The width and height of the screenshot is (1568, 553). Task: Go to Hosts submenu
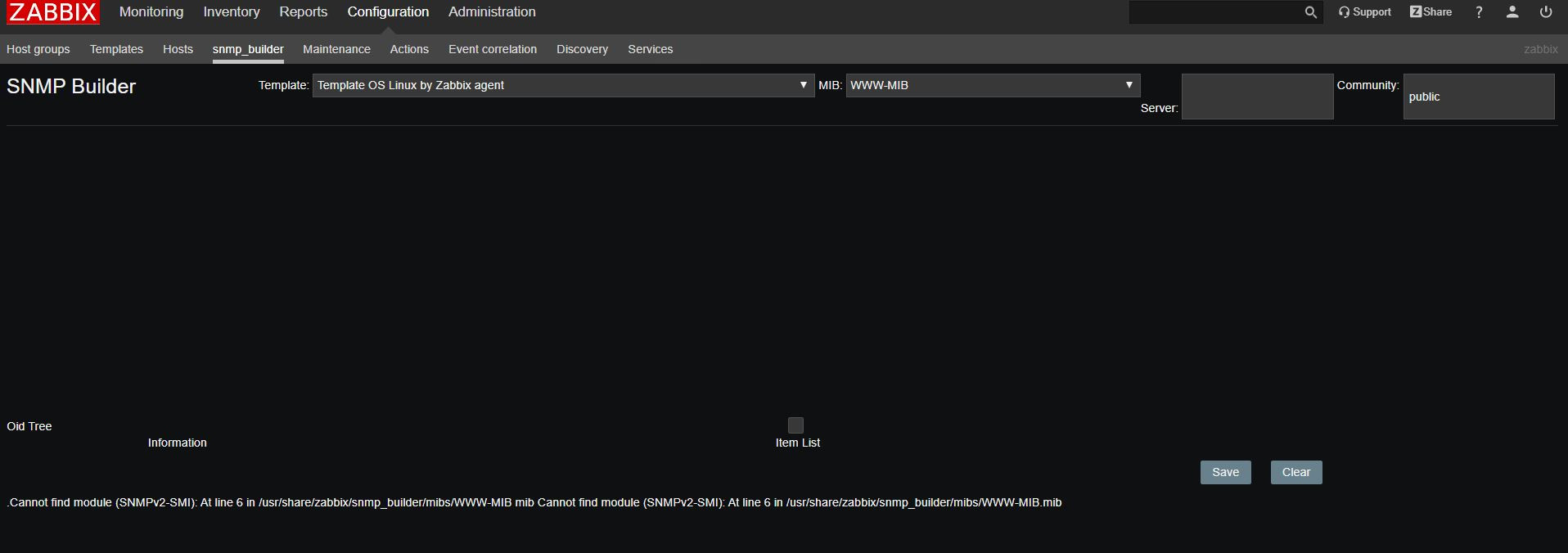point(178,49)
